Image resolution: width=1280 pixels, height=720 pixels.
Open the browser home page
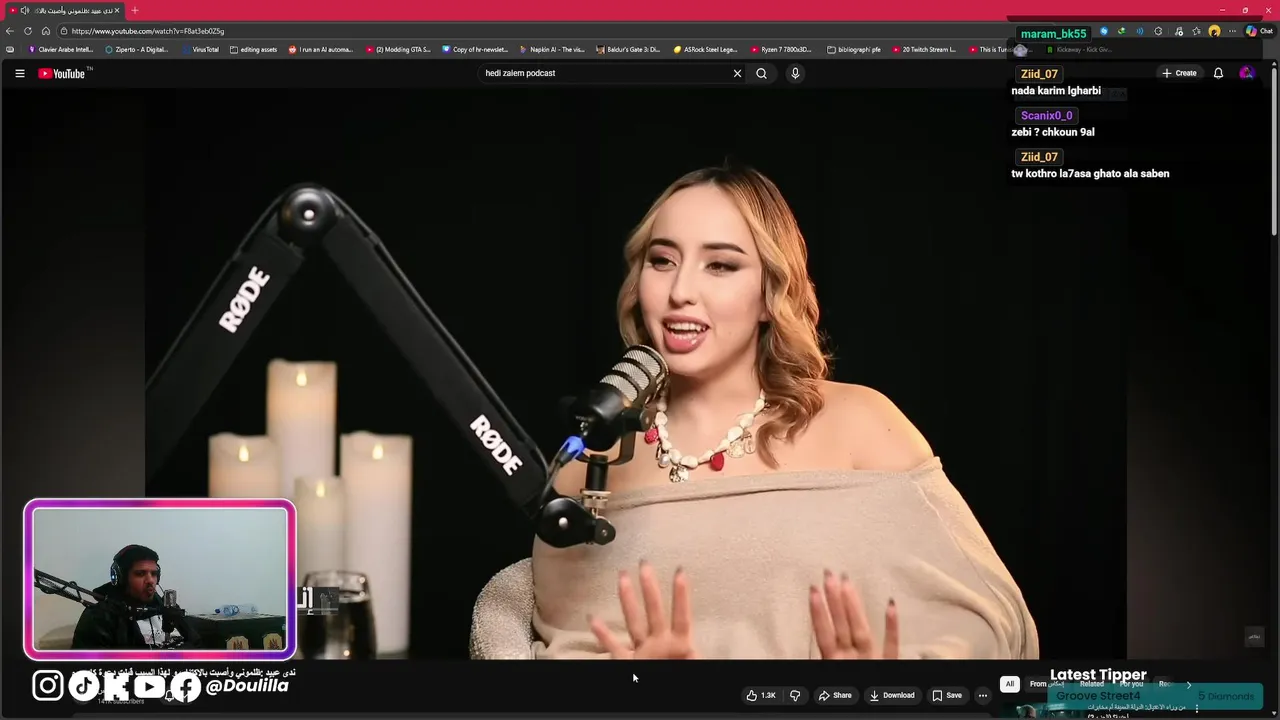(x=46, y=31)
